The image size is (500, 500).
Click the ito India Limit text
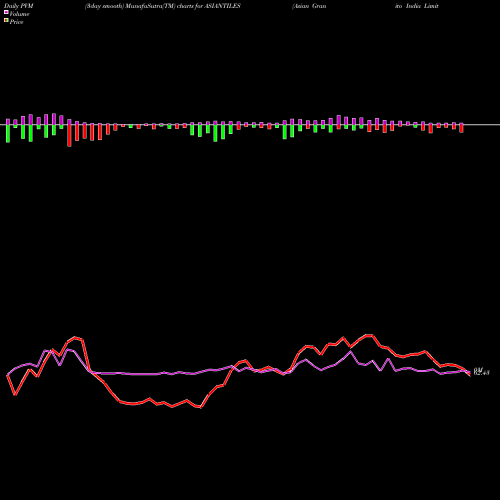[x=417, y=6]
